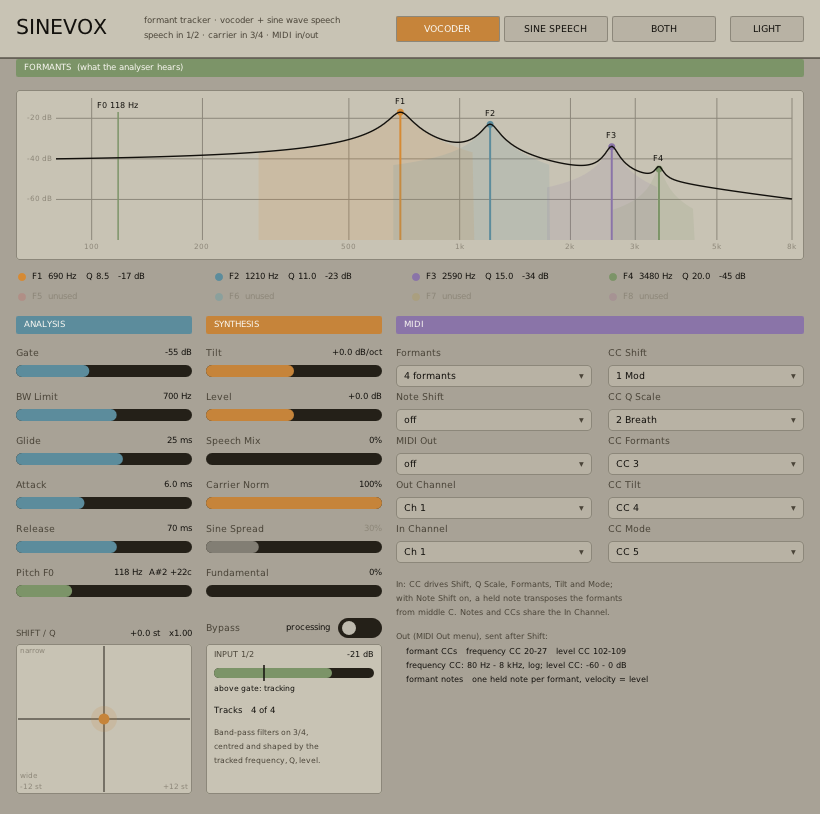Click the '100%' Carrier Norm value
The image size is (820, 814).
371,484
